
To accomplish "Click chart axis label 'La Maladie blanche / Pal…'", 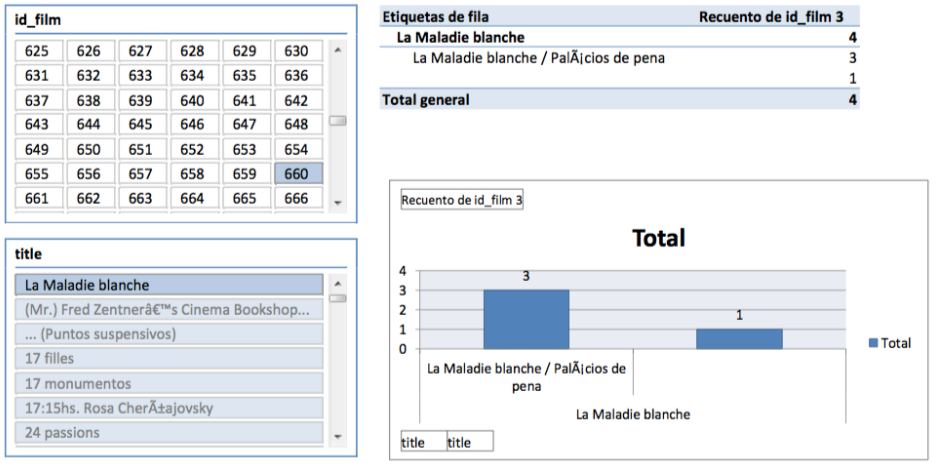I will [x=526, y=377].
